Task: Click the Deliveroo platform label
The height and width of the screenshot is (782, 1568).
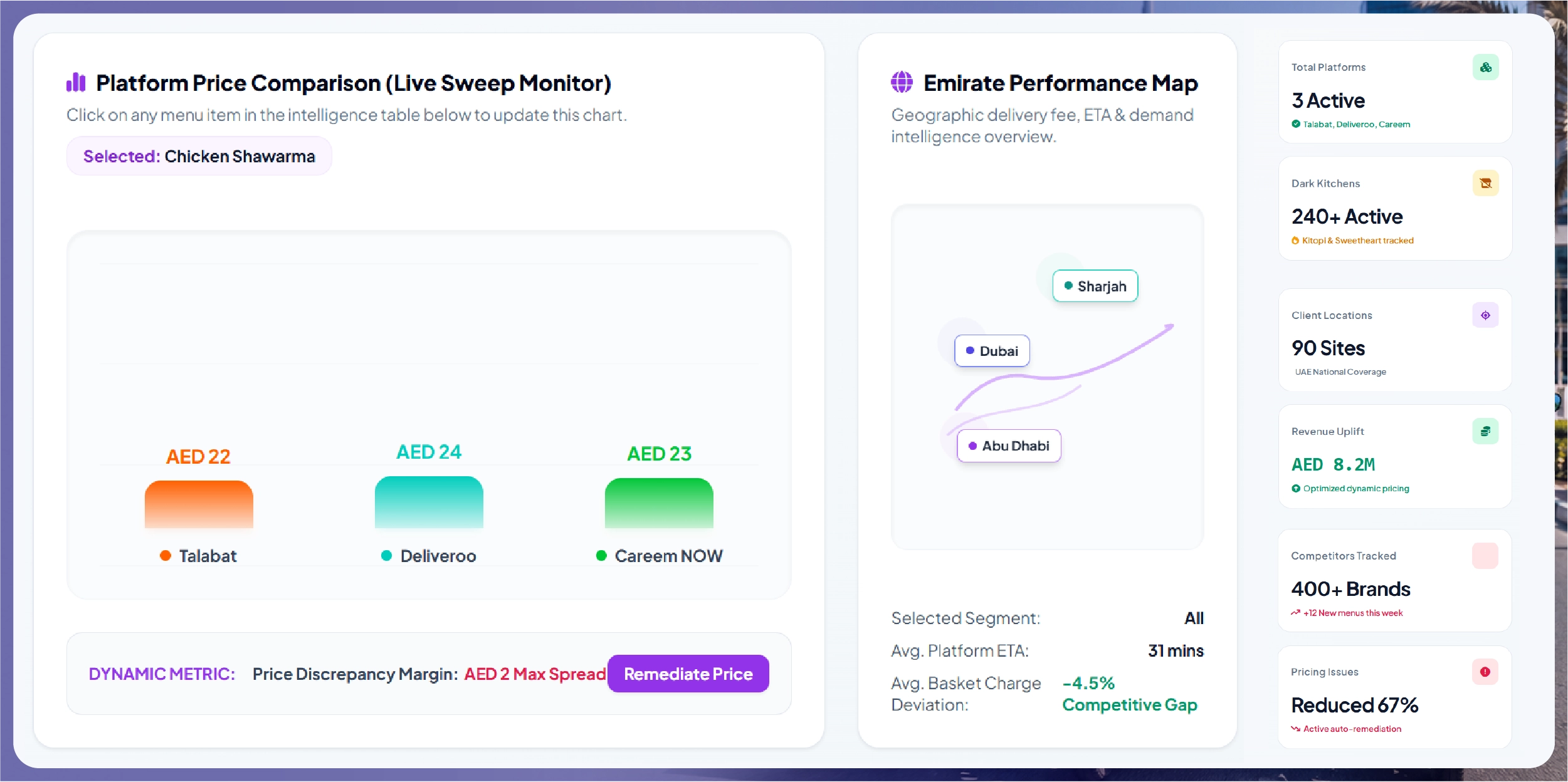Action: tap(438, 556)
